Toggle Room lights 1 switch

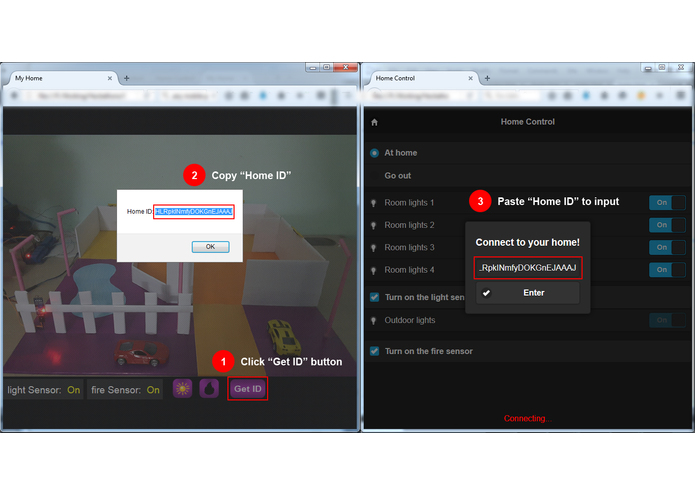tap(667, 202)
